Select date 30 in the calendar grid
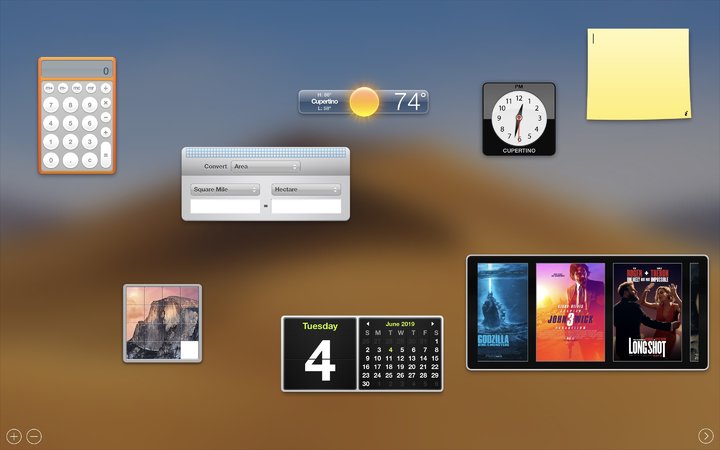 click(366, 384)
